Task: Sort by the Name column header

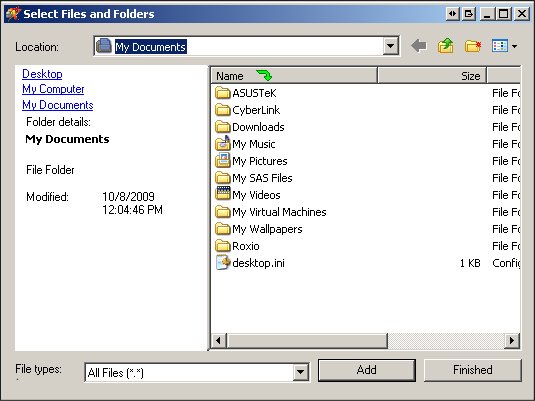Action: coord(294,75)
